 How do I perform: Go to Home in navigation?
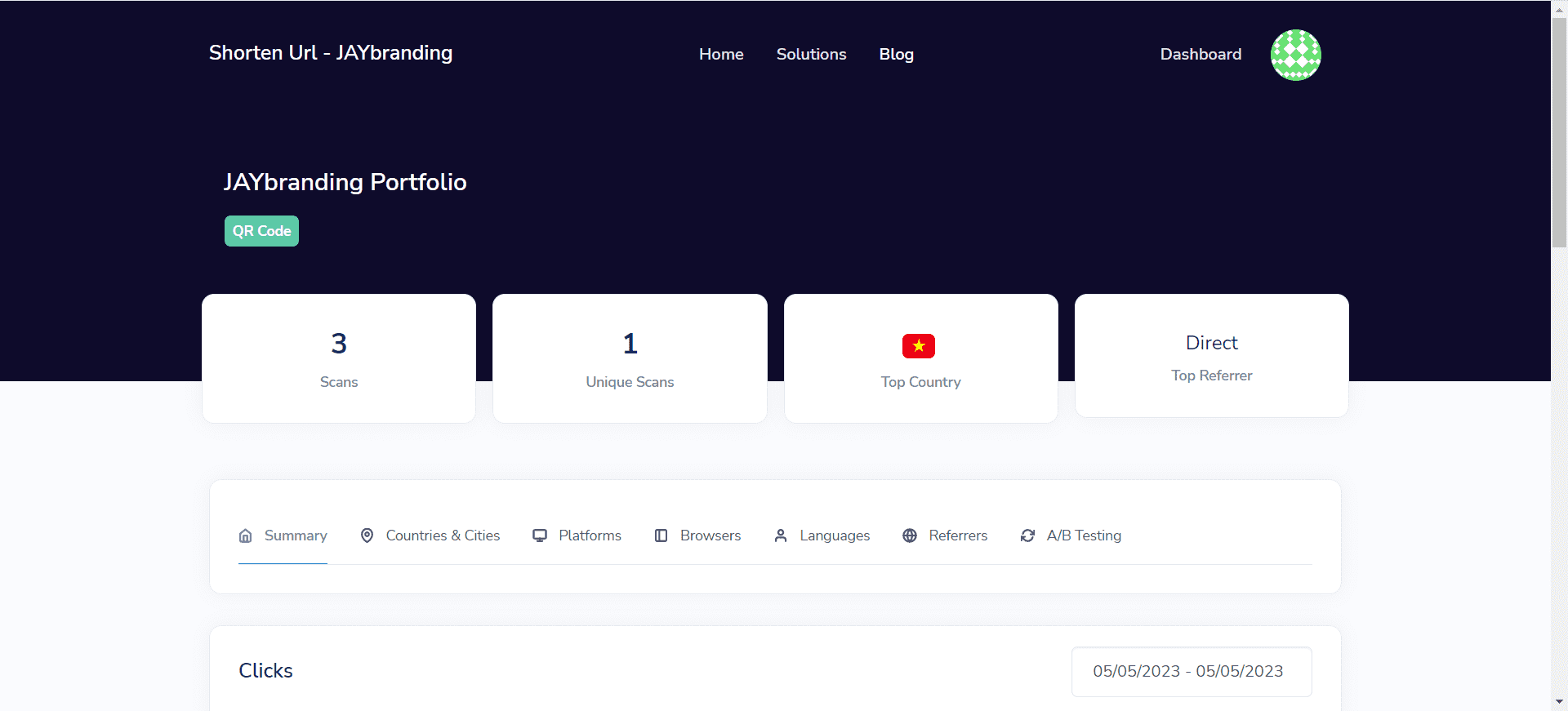pos(721,54)
